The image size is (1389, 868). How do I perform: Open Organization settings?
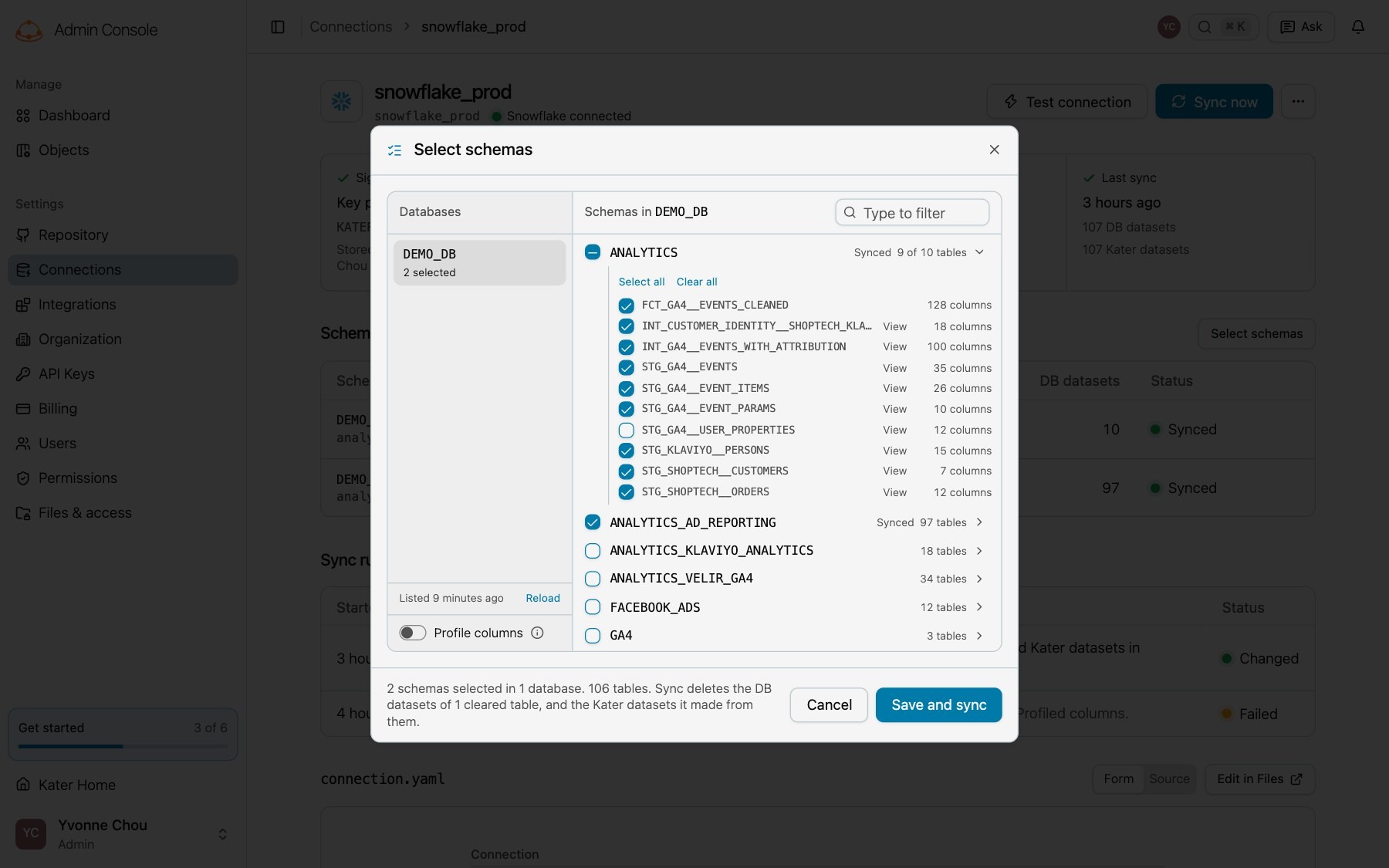point(123,339)
